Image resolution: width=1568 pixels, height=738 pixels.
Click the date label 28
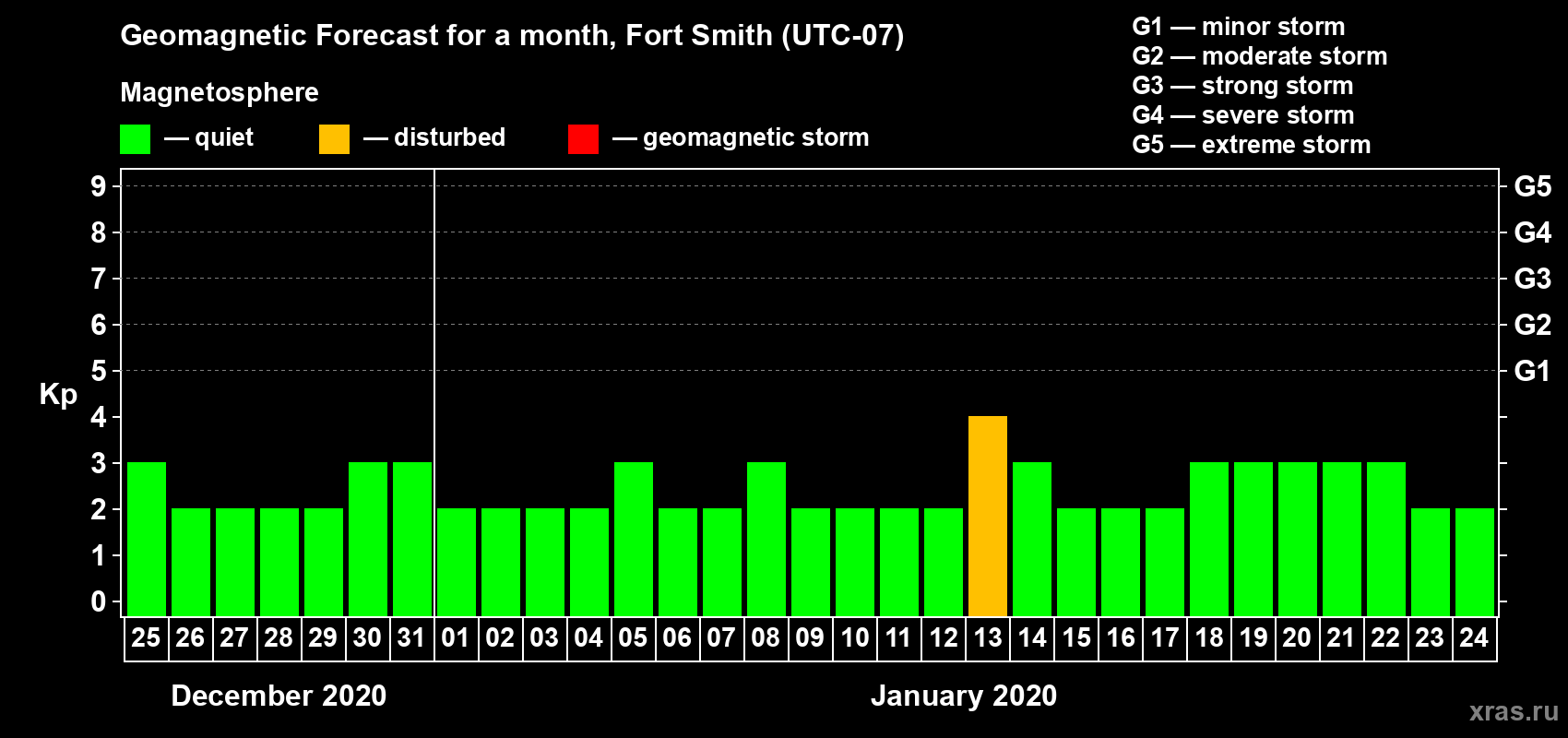[x=279, y=637]
